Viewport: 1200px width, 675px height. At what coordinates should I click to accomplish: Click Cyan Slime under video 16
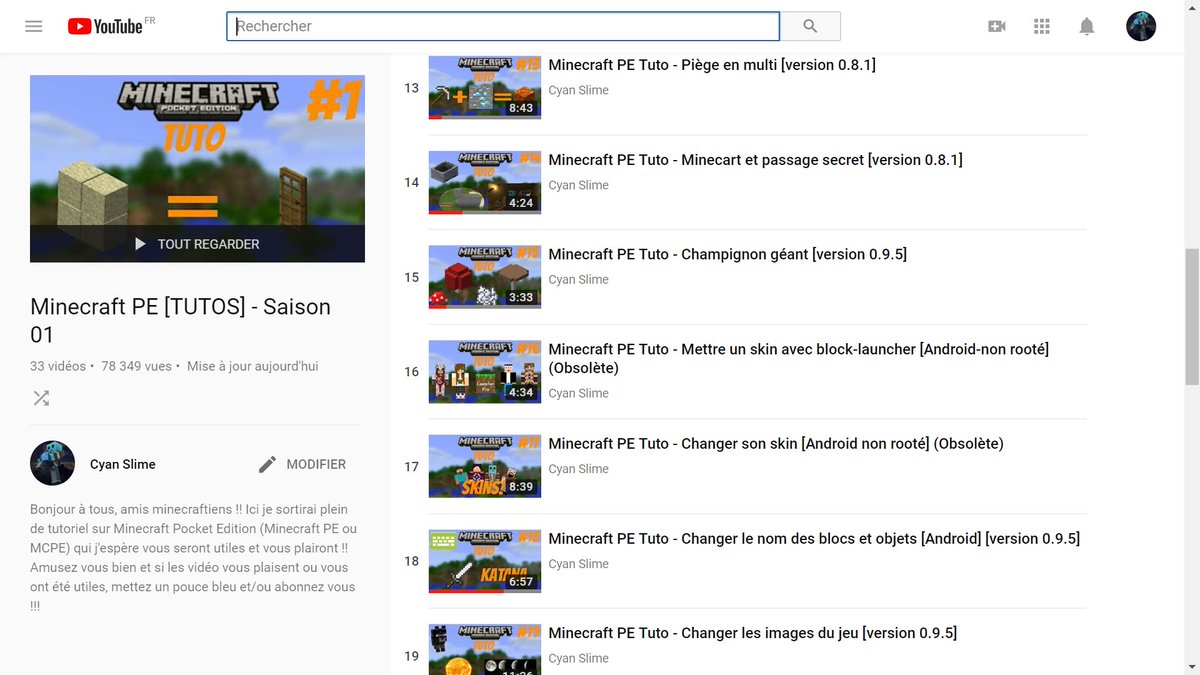coord(578,393)
